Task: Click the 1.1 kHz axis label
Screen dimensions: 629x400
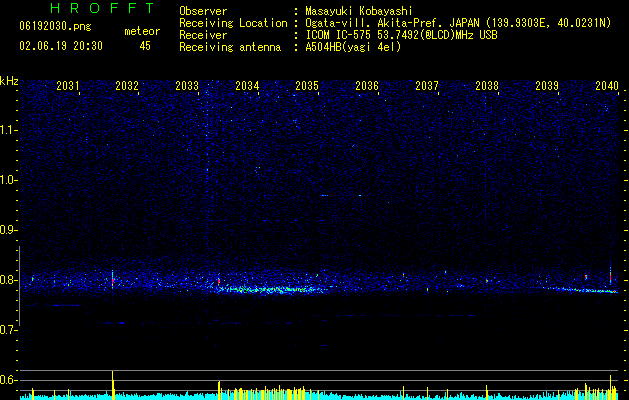Action: point(8,130)
